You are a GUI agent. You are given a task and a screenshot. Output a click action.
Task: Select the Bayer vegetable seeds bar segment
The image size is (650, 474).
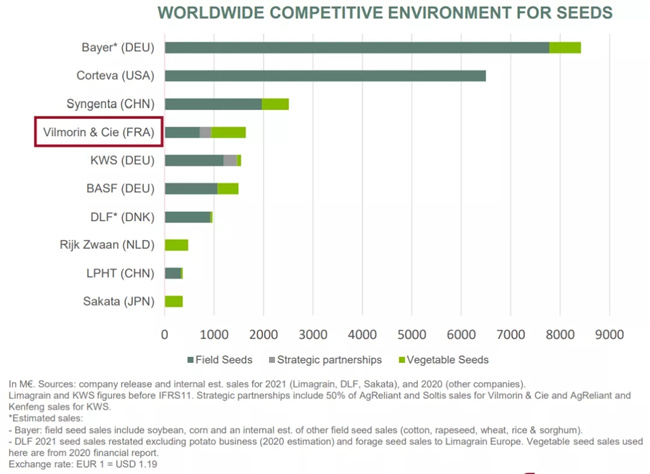tap(565, 48)
